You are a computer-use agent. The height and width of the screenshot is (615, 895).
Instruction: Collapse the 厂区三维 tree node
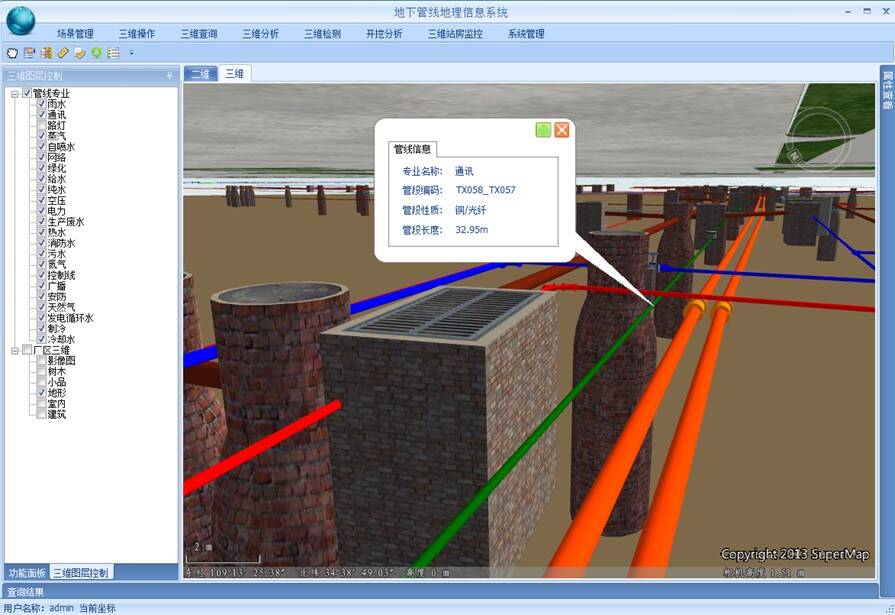click(15, 350)
